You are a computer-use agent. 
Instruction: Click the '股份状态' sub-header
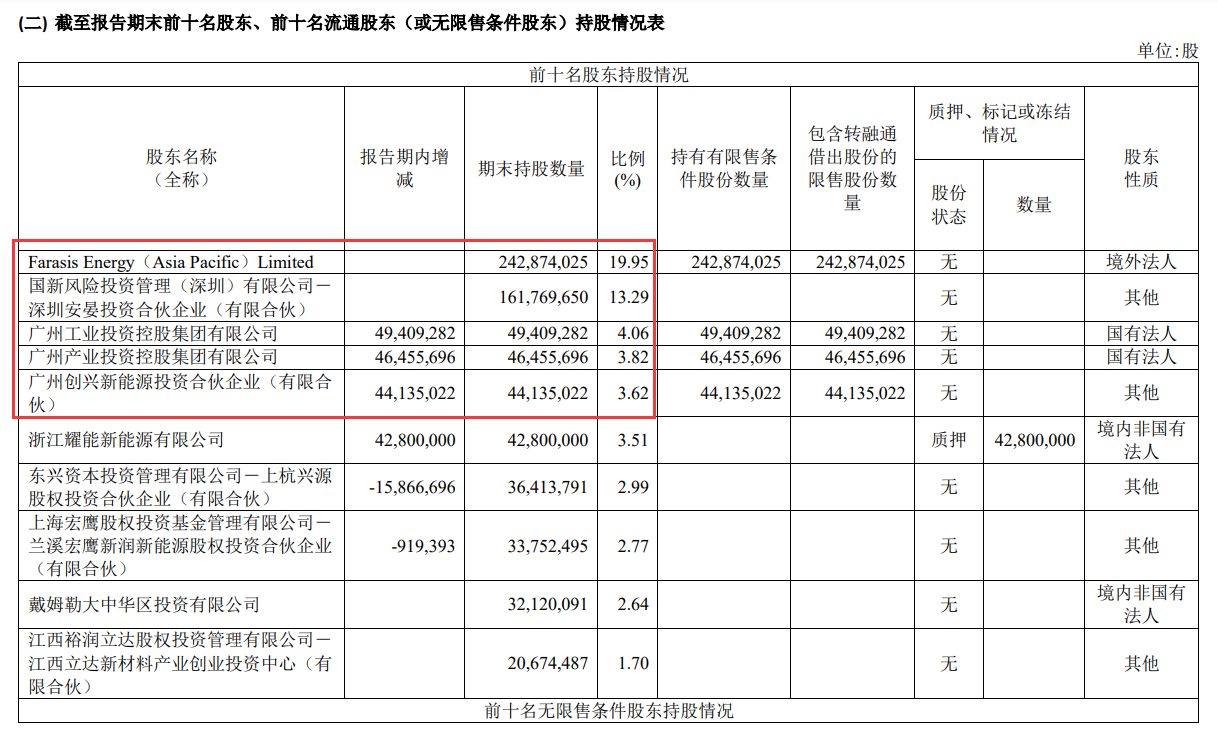tap(949, 205)
